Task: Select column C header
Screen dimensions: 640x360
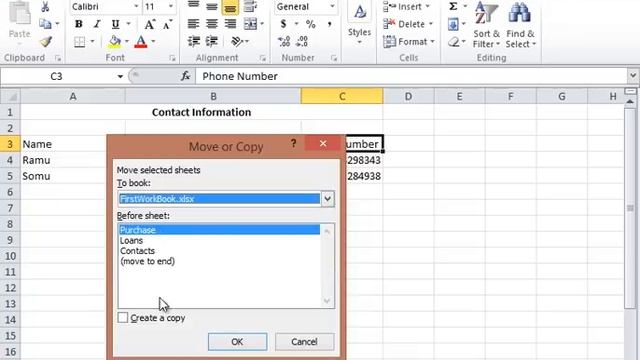Action: (342, 96)
